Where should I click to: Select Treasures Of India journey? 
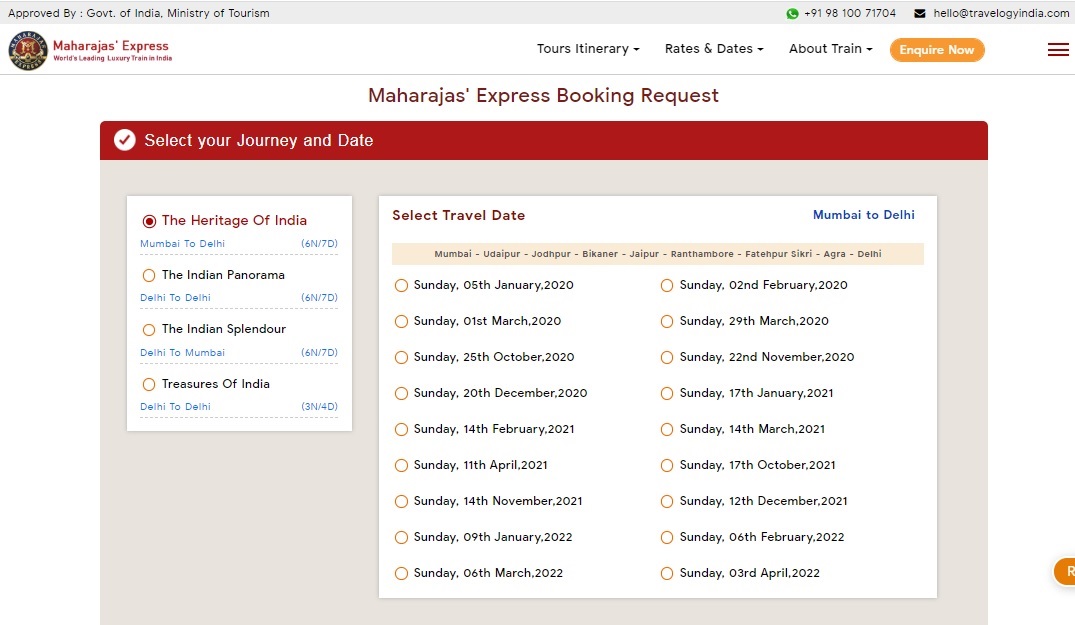click(149, 384)
